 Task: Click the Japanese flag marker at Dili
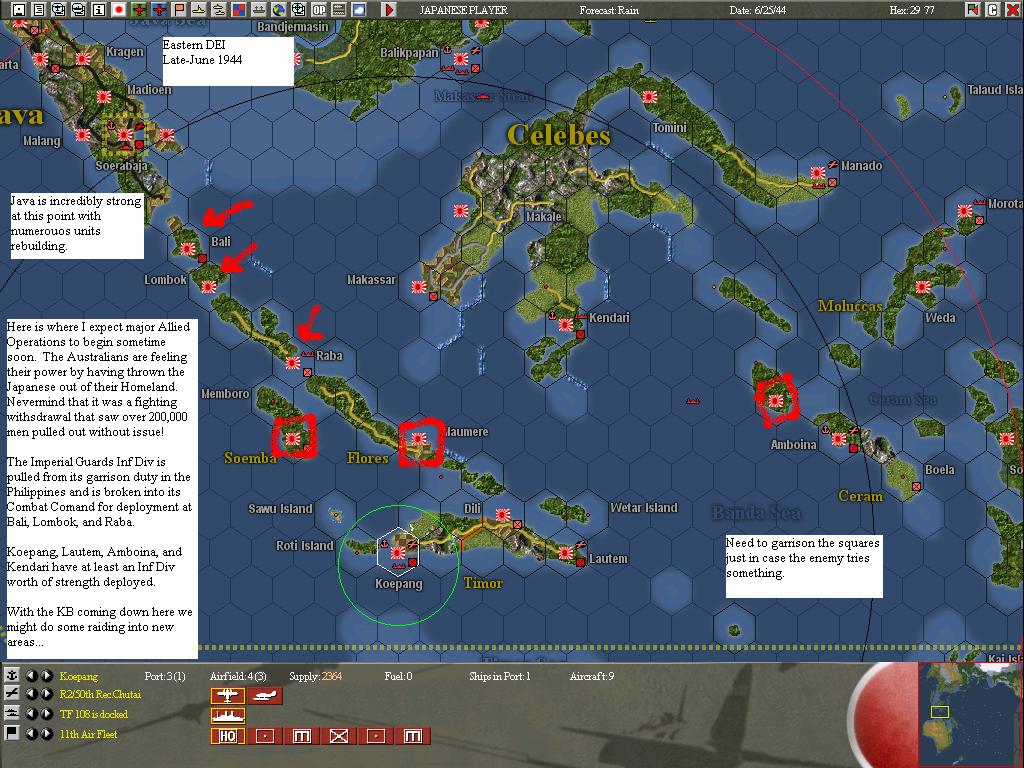pyautogui.click(x=502, y=515)
